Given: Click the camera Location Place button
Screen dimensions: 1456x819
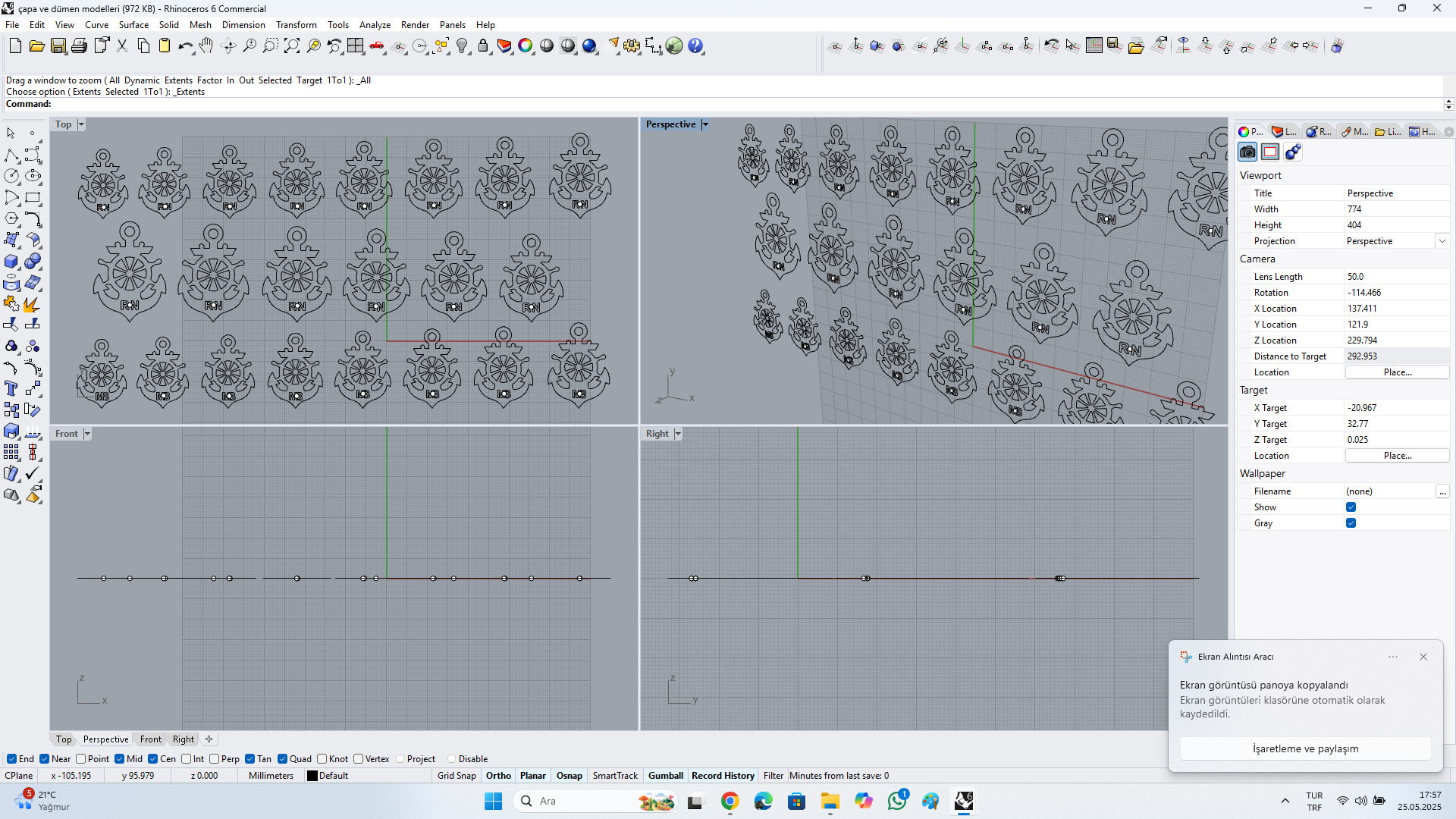Looking at the screenshot, I should click(x=1397, y=372).
